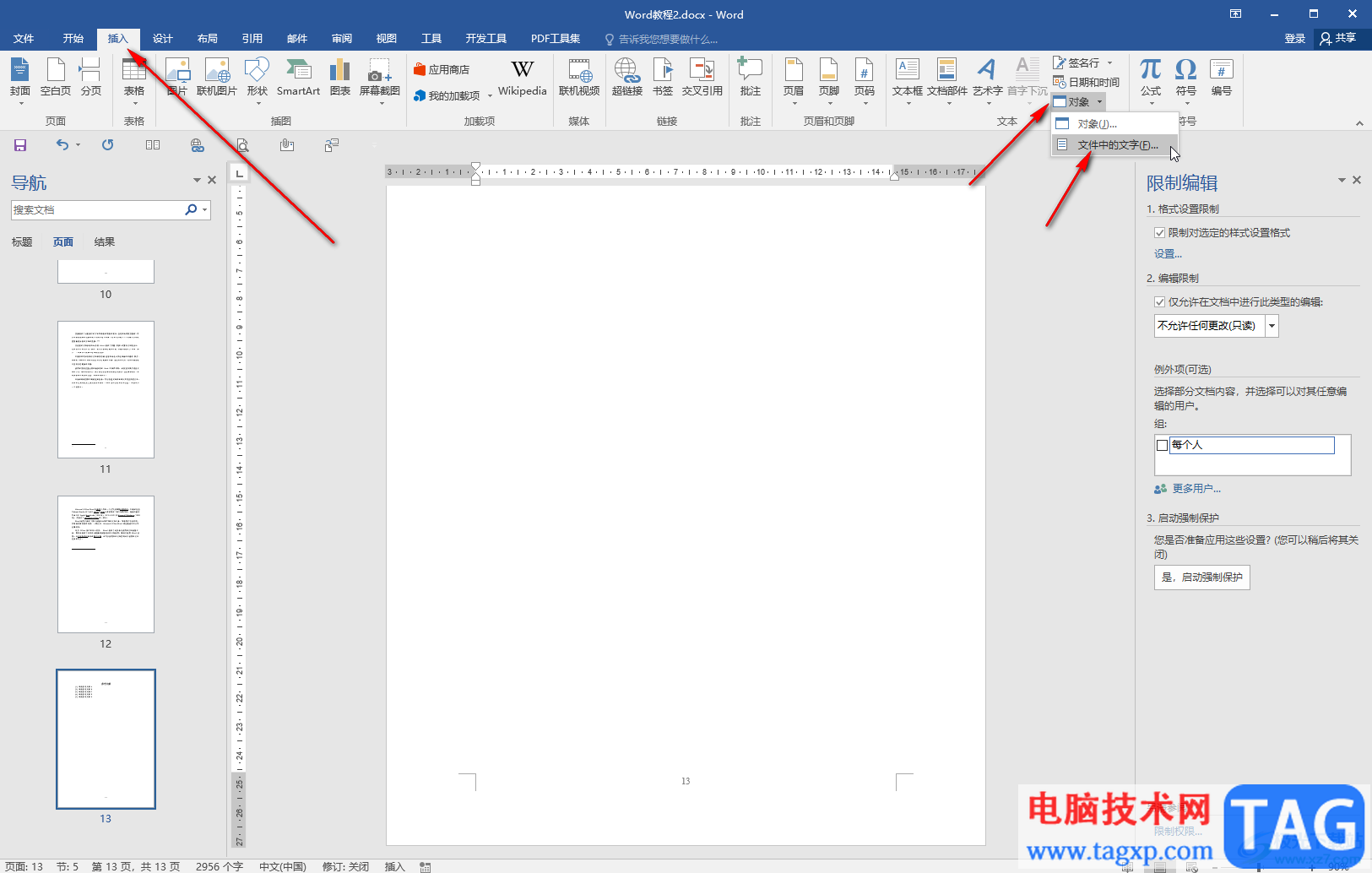The width and height of the screenshot is (1372, 873).
Task: Insert a text box (文本框)
Action: pos(908,81)
